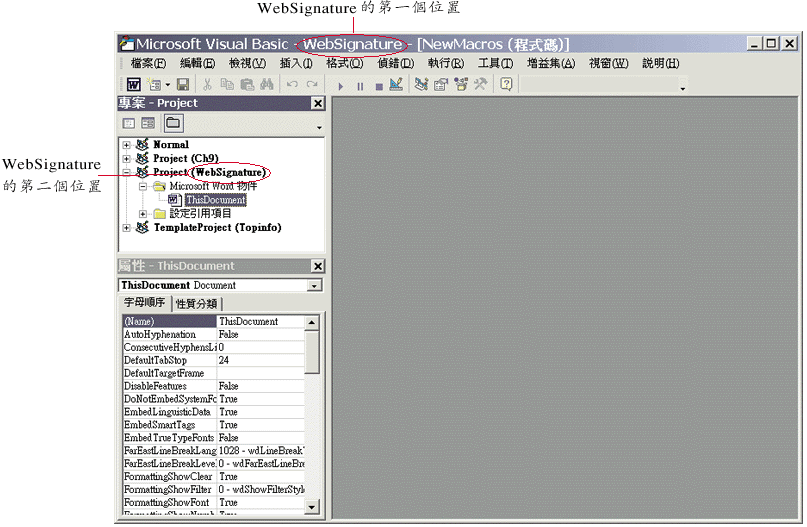Click the Help question mark icon

point(506,84)
